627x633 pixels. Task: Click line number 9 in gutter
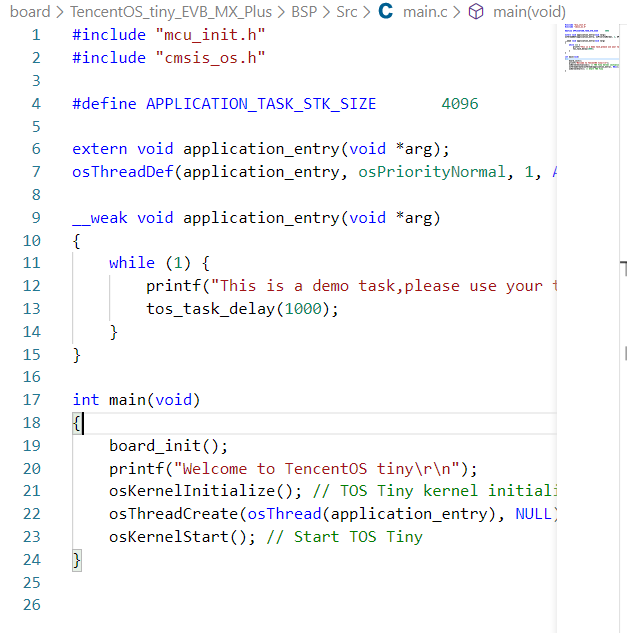36,218
